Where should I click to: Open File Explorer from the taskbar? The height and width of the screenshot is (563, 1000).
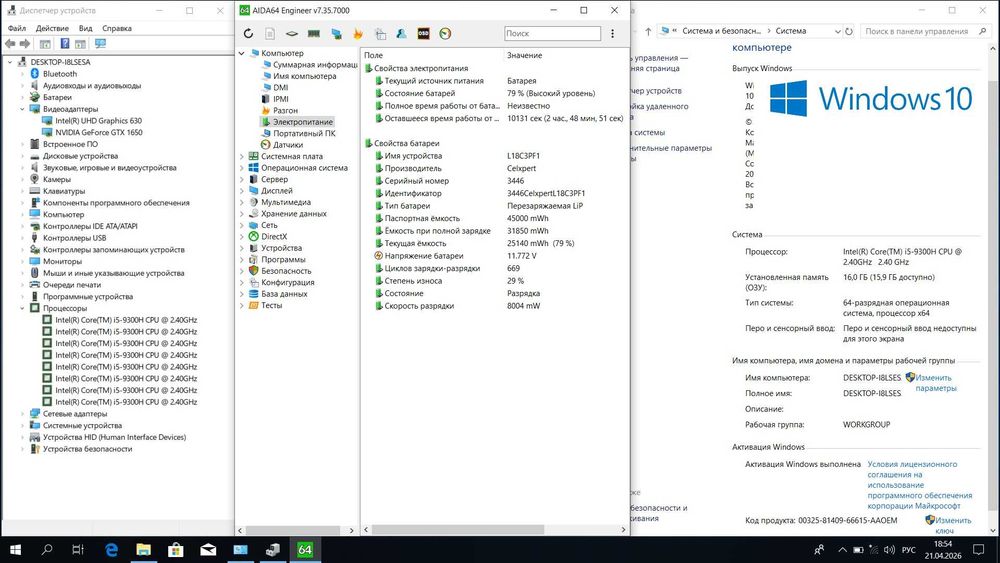click(x=143, y=550)
